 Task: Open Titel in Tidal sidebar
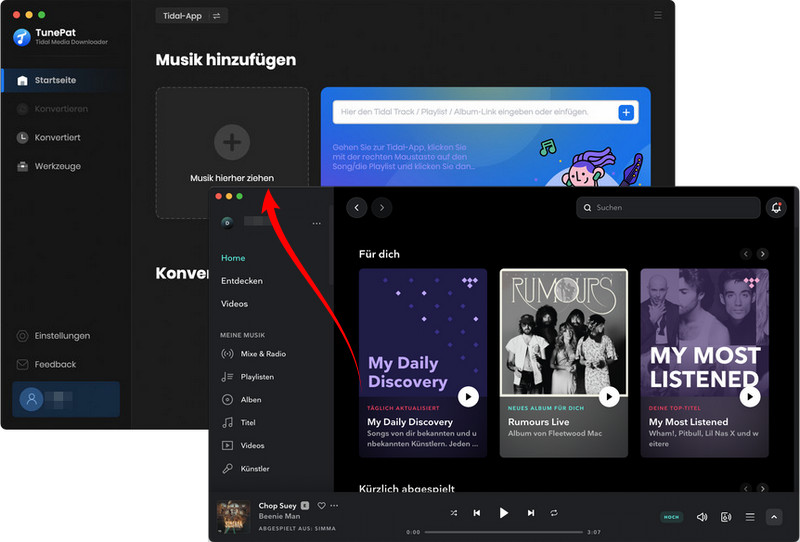point(238,423)
